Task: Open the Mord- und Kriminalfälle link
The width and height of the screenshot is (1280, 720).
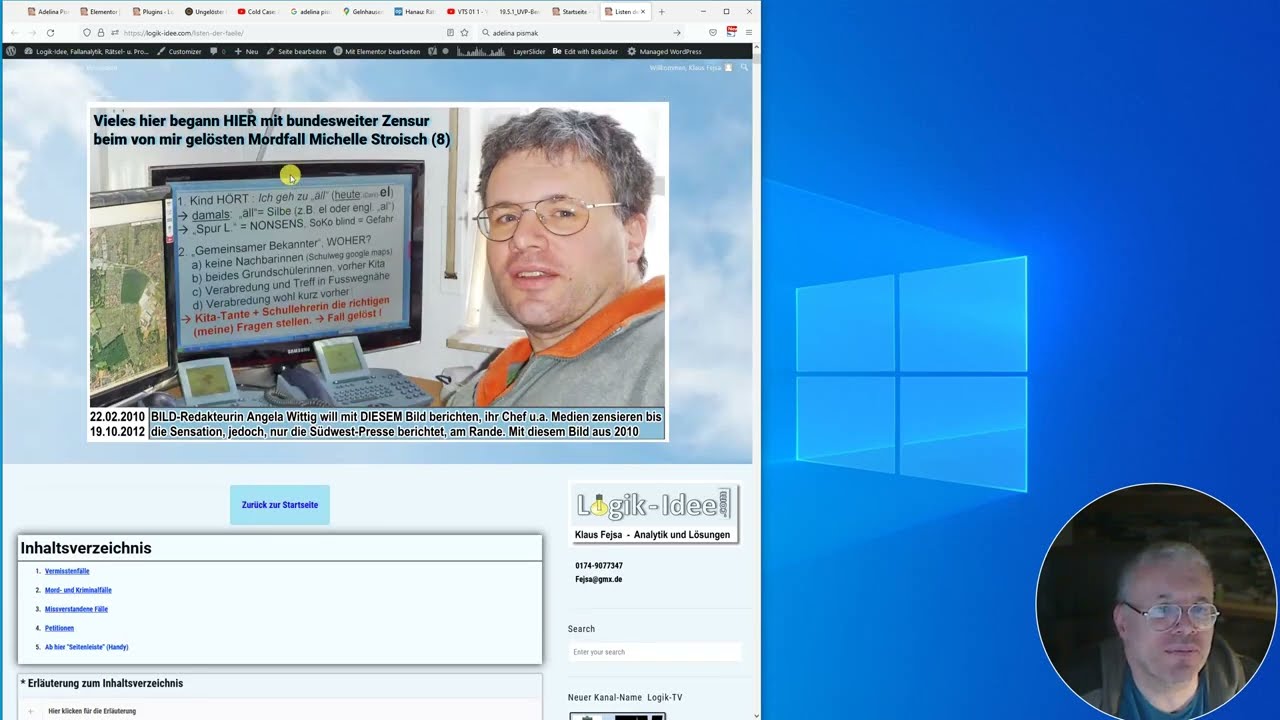Action: coord(78,590)
